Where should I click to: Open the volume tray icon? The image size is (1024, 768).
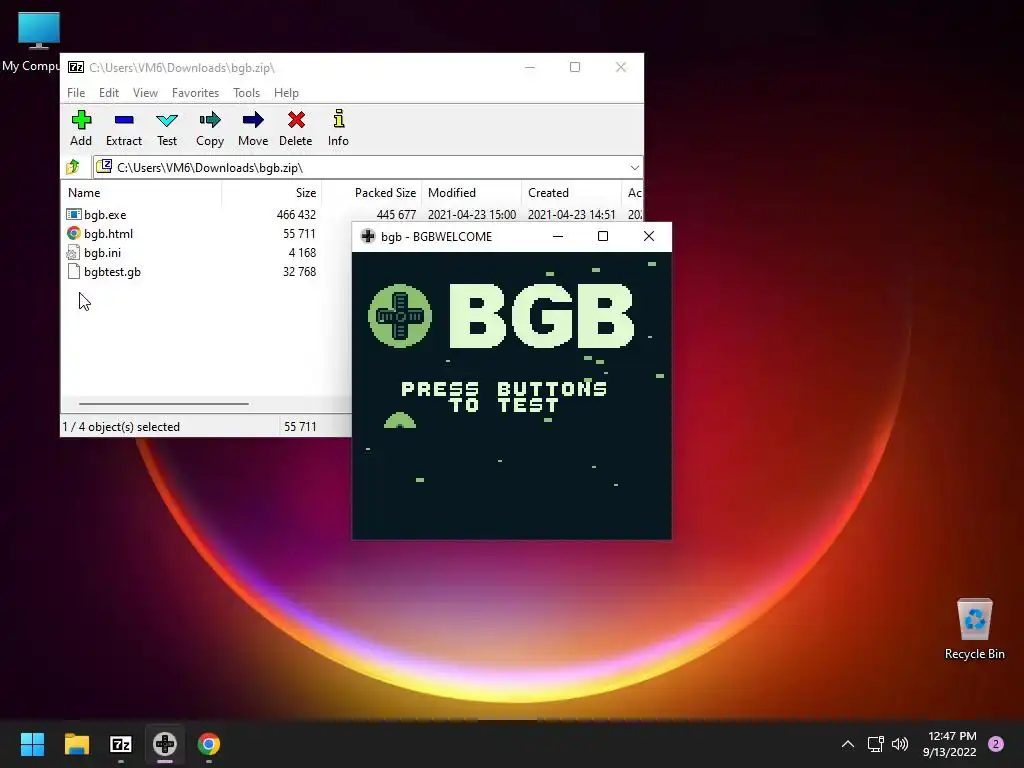point(900,744)
